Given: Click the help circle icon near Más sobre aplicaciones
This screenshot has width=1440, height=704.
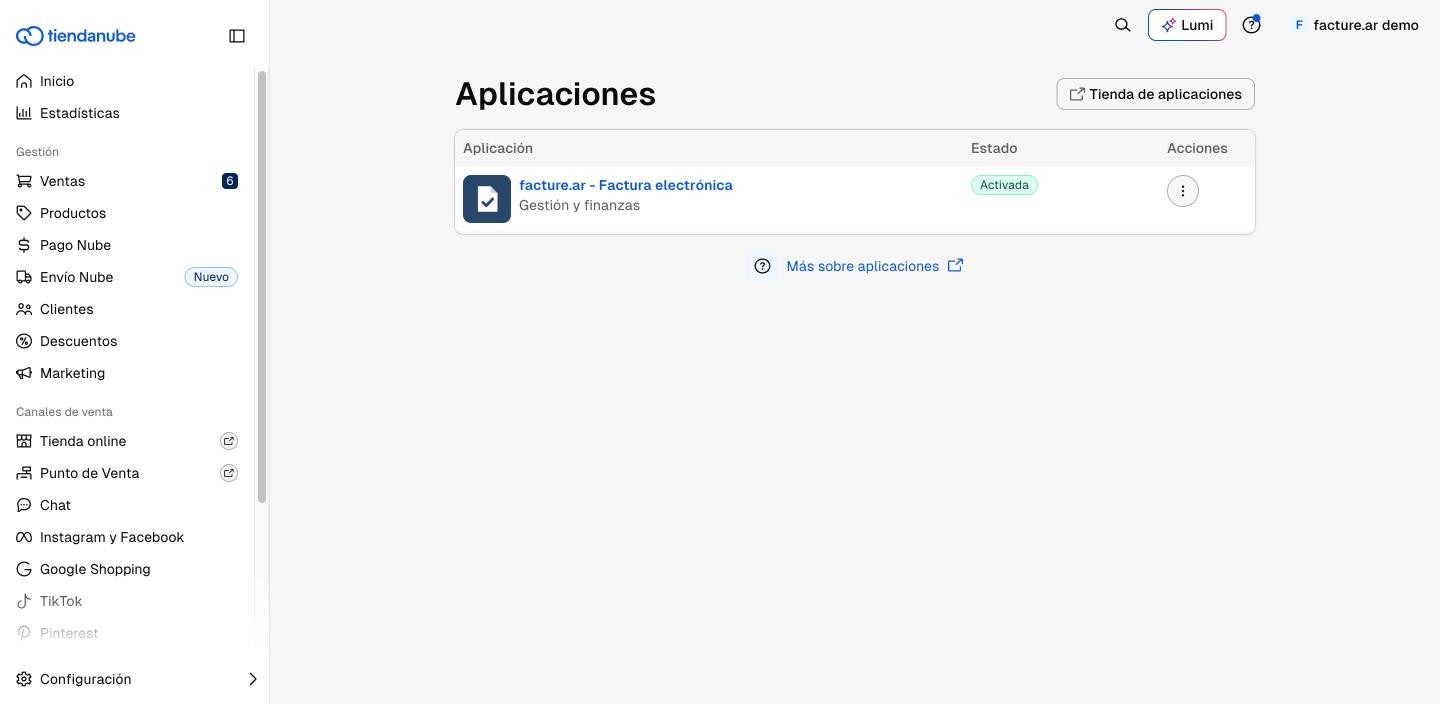Looking at the screenshot, I should coord(762,266).
